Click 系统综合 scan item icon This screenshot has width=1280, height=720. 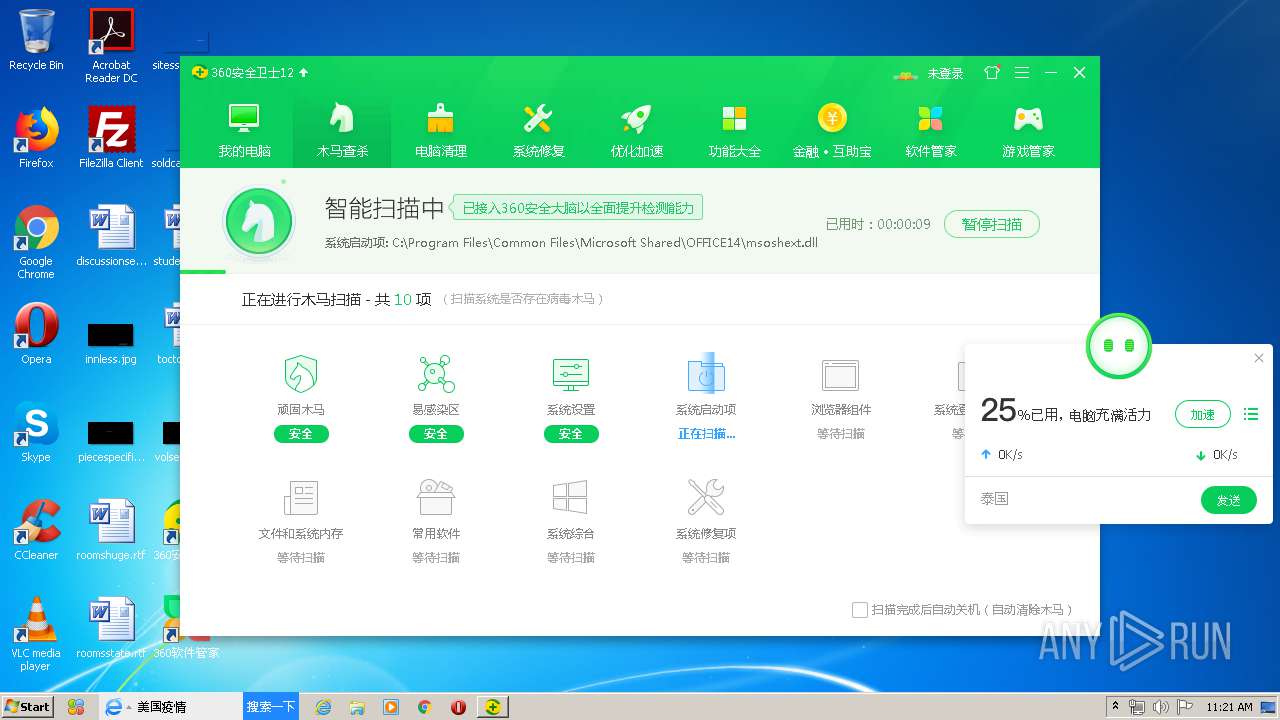click(x=571, y=497)
